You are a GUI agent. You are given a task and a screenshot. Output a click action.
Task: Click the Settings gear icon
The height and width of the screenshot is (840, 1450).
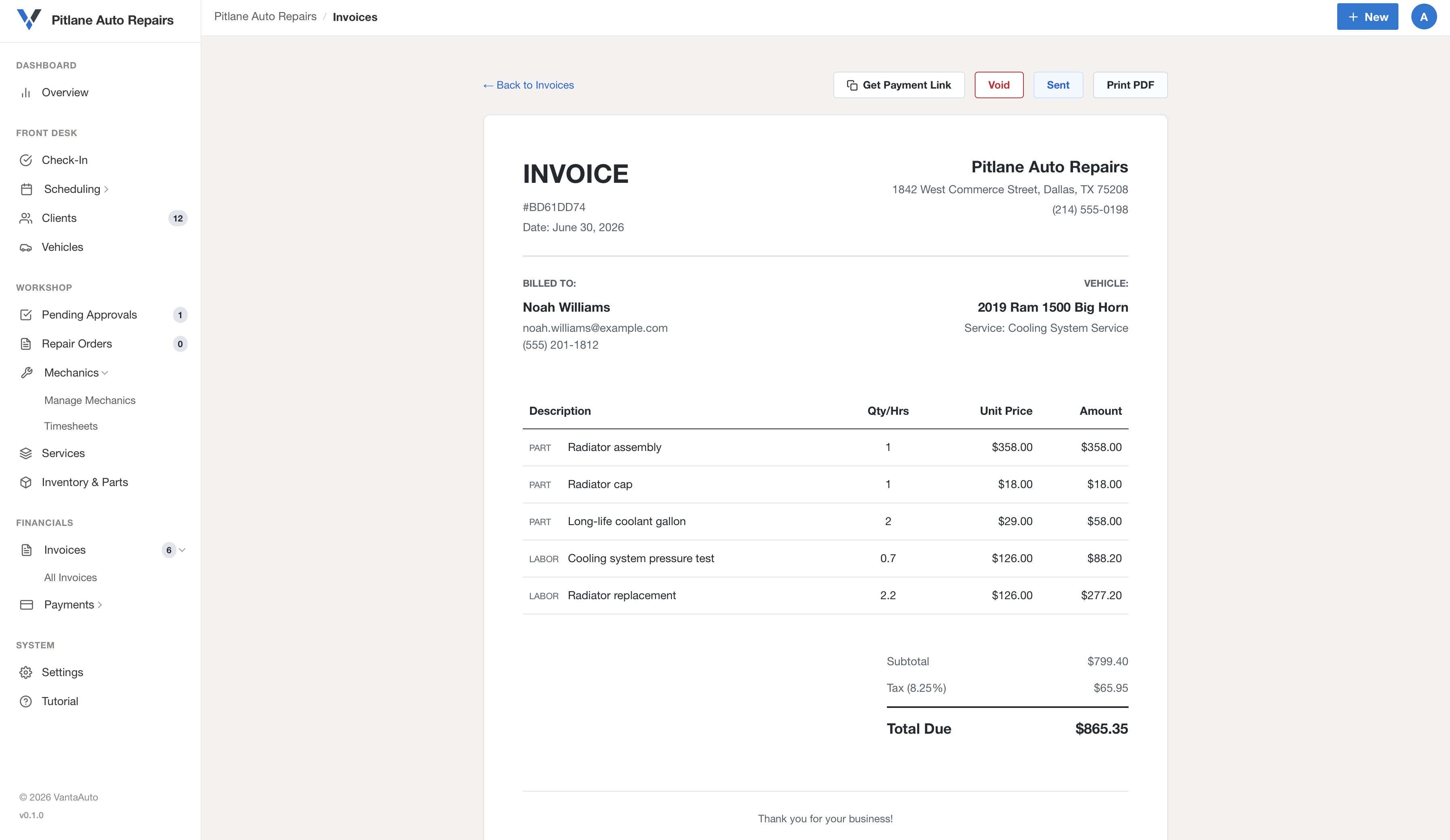point(26,672)
